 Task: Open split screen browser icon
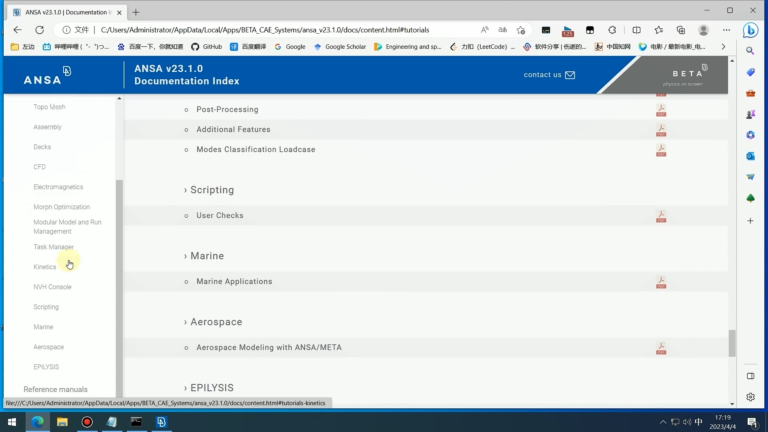point(636,30)
